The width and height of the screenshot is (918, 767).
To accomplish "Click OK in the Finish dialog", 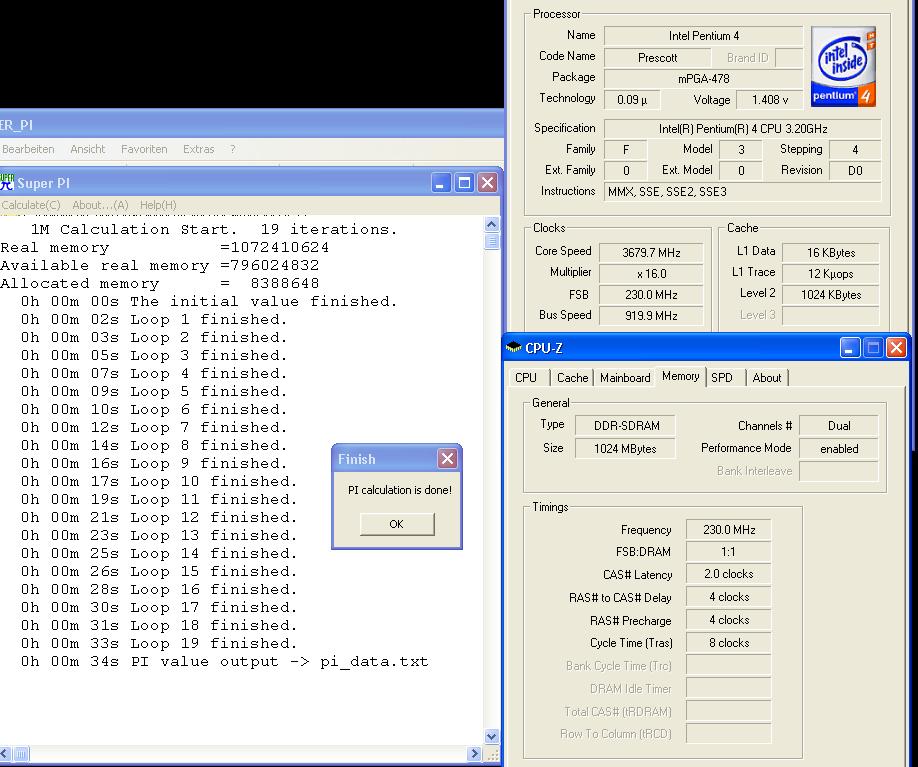I will [x=397, y=524].
